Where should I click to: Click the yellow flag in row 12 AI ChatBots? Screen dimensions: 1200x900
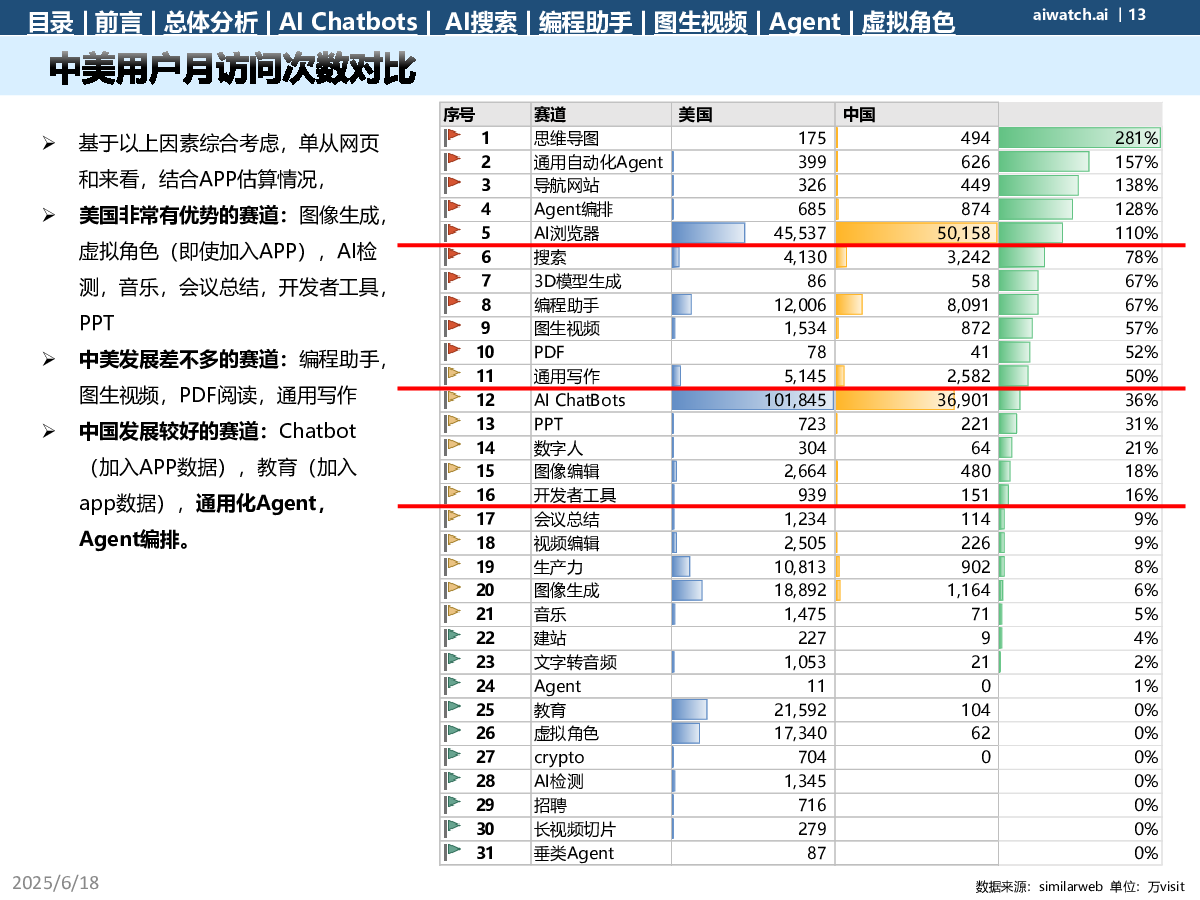452,398
